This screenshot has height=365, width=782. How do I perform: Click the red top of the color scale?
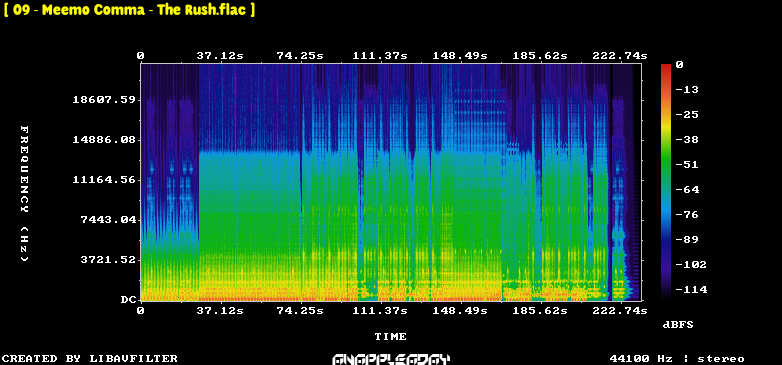click(x=666, y=67)
